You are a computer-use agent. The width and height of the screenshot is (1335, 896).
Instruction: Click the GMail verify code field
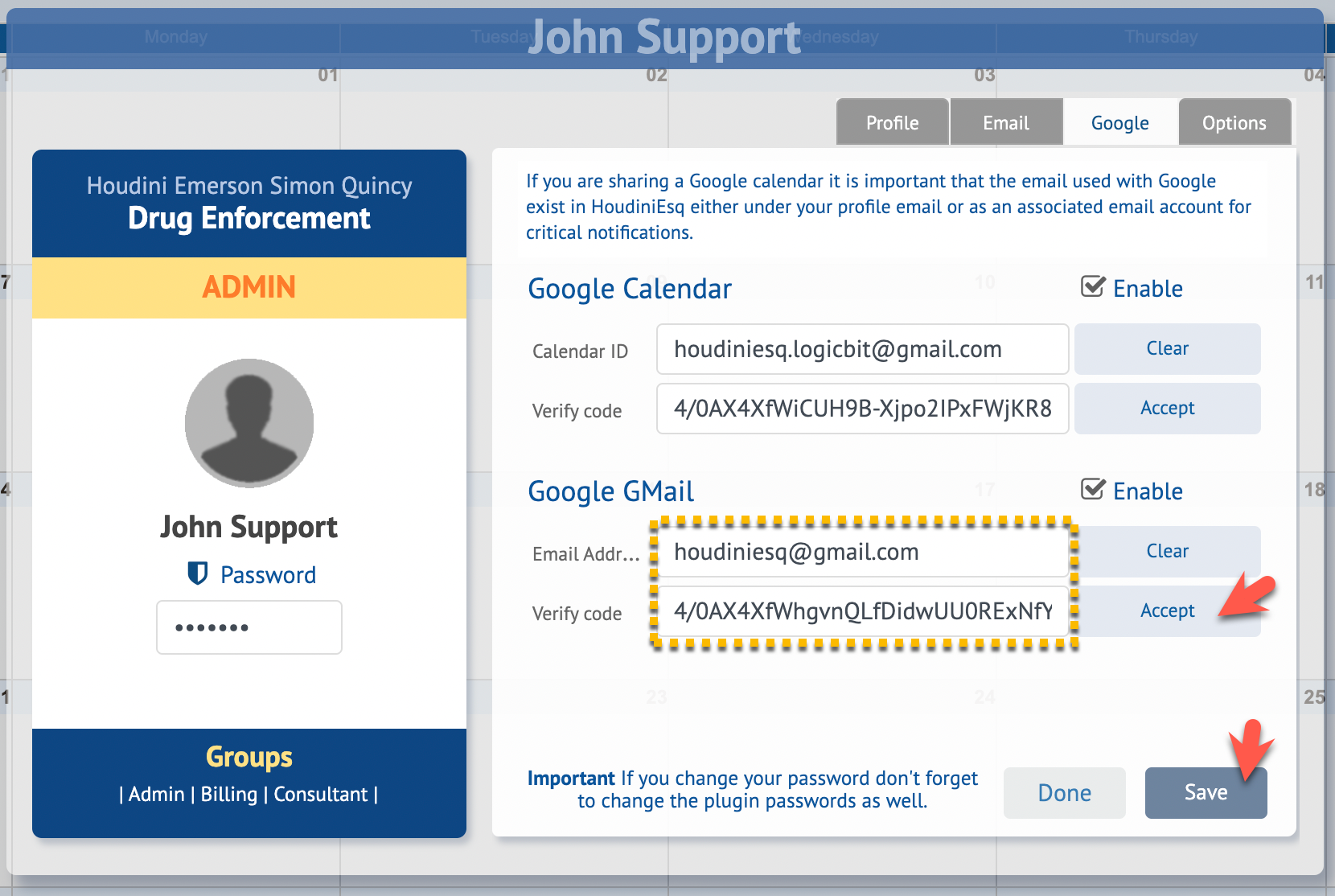(x=862, y=611)
